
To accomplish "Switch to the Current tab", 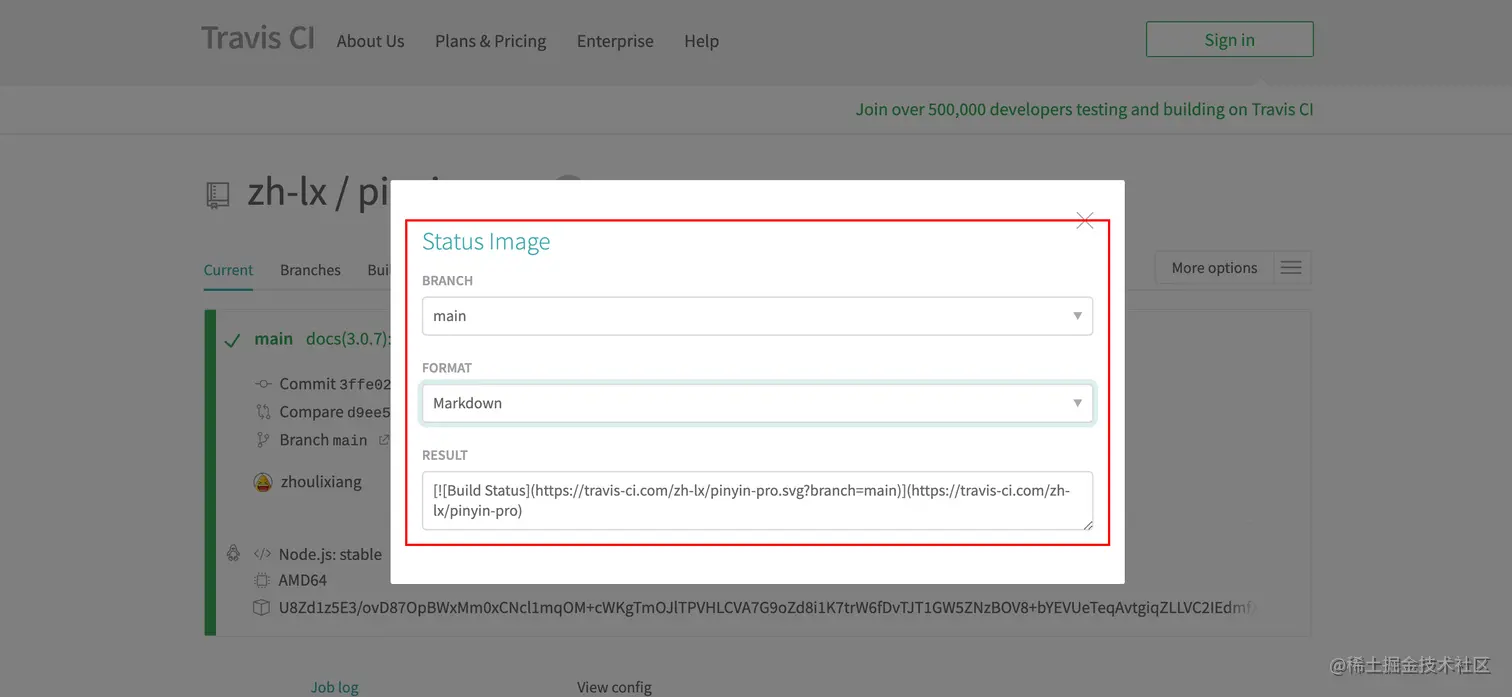I will [228, 270].
